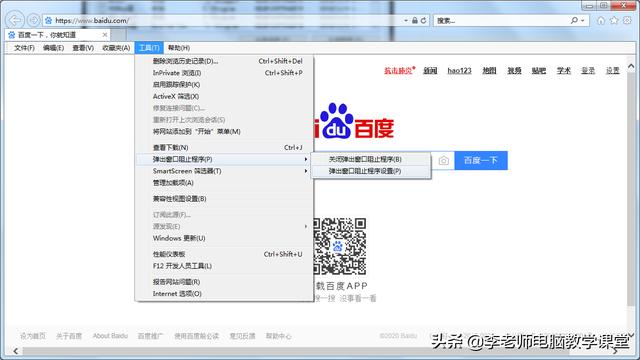640x360 pixels.
Task: Open the About Baidu footer link
Action: coord(110,336)
